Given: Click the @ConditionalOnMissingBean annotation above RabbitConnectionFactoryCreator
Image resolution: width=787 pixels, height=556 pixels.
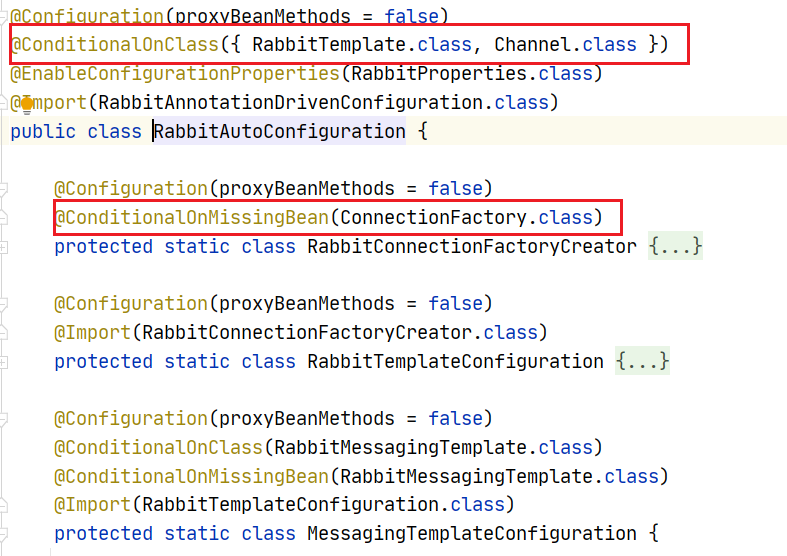Looking at the screenshot, I should [x=191, y=217].
